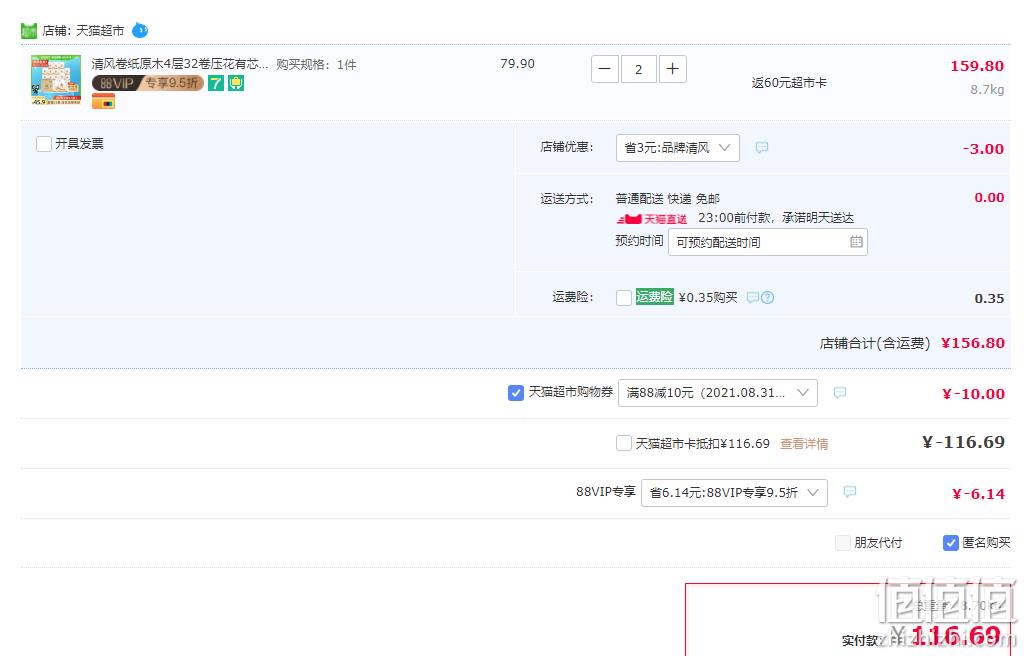The image size is (1026, 656).
Task: Click the 88VIP 专享9.5折 badge
Action: [147, 83]
